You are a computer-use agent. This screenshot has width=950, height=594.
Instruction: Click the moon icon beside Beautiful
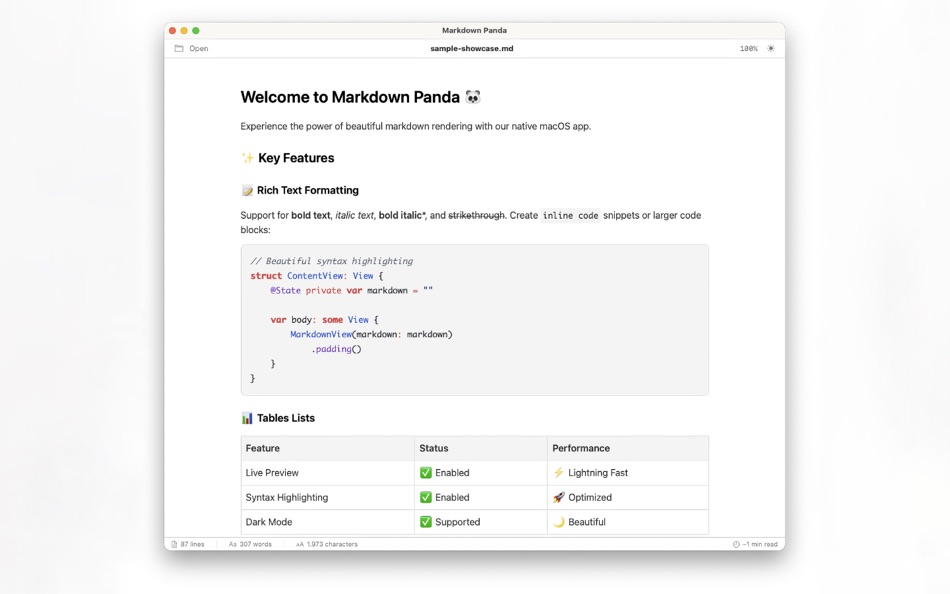[559, 522]
